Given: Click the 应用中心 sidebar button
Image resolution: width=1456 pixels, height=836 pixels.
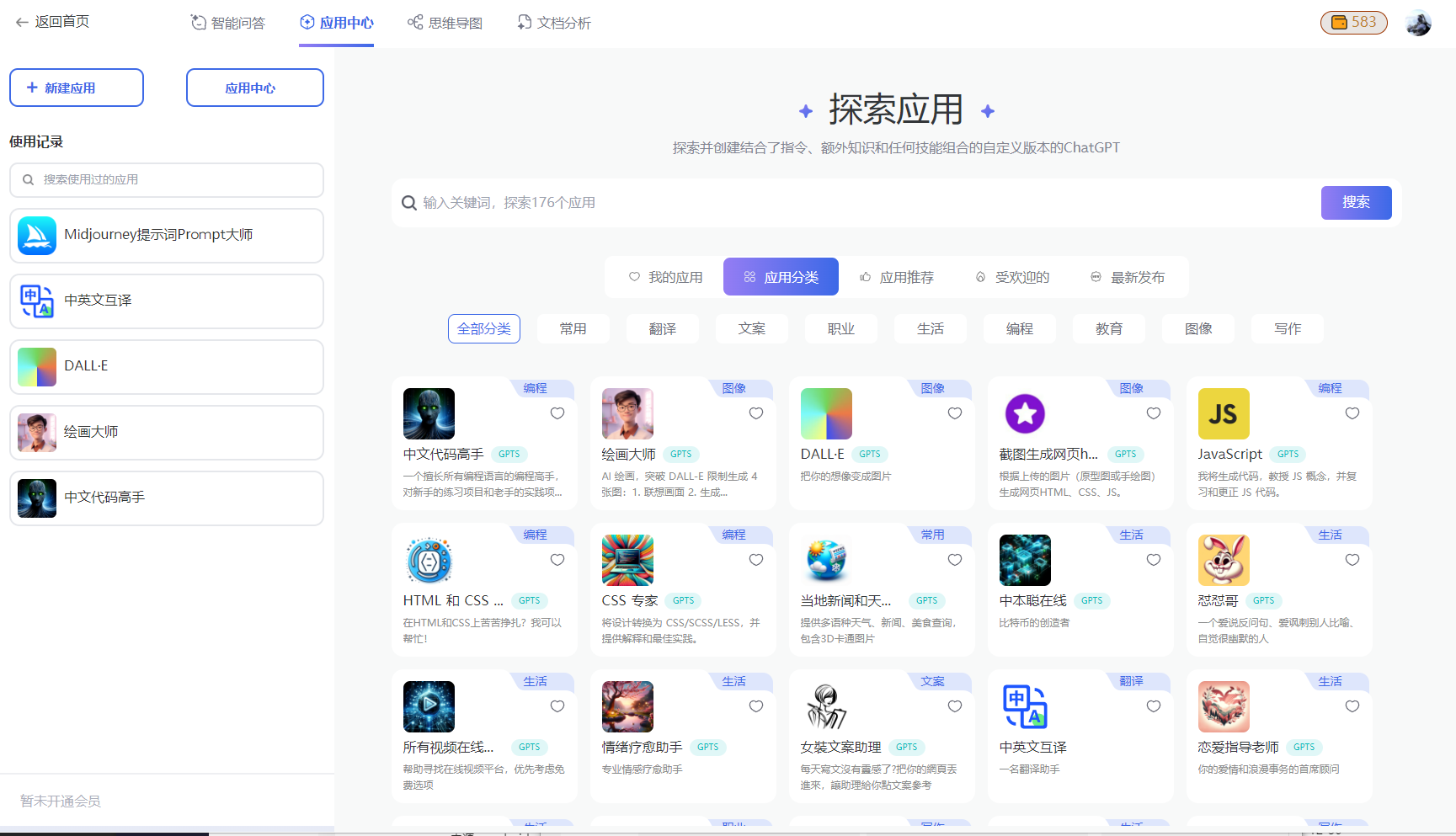Looking at the screenshot, I should 255,88.
